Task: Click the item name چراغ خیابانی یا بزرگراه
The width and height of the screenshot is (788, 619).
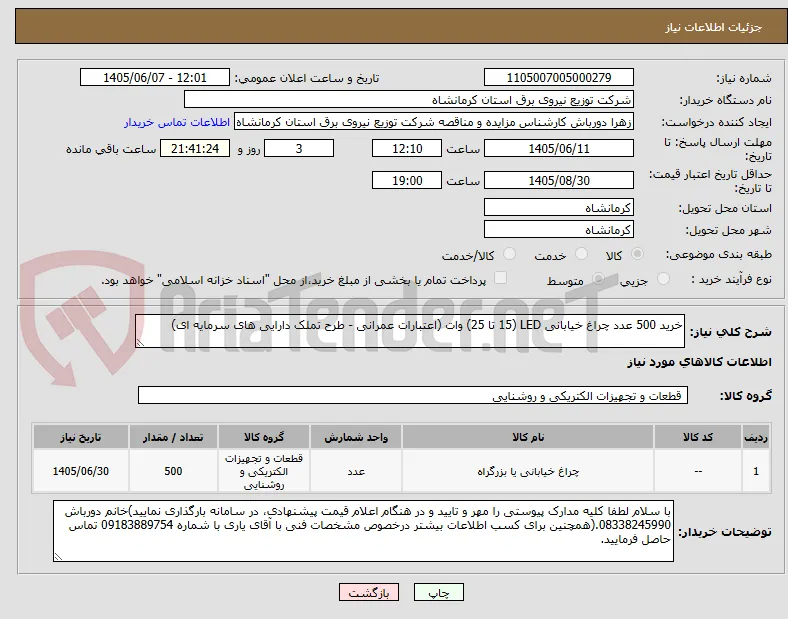Action: (x=528, y=471)
